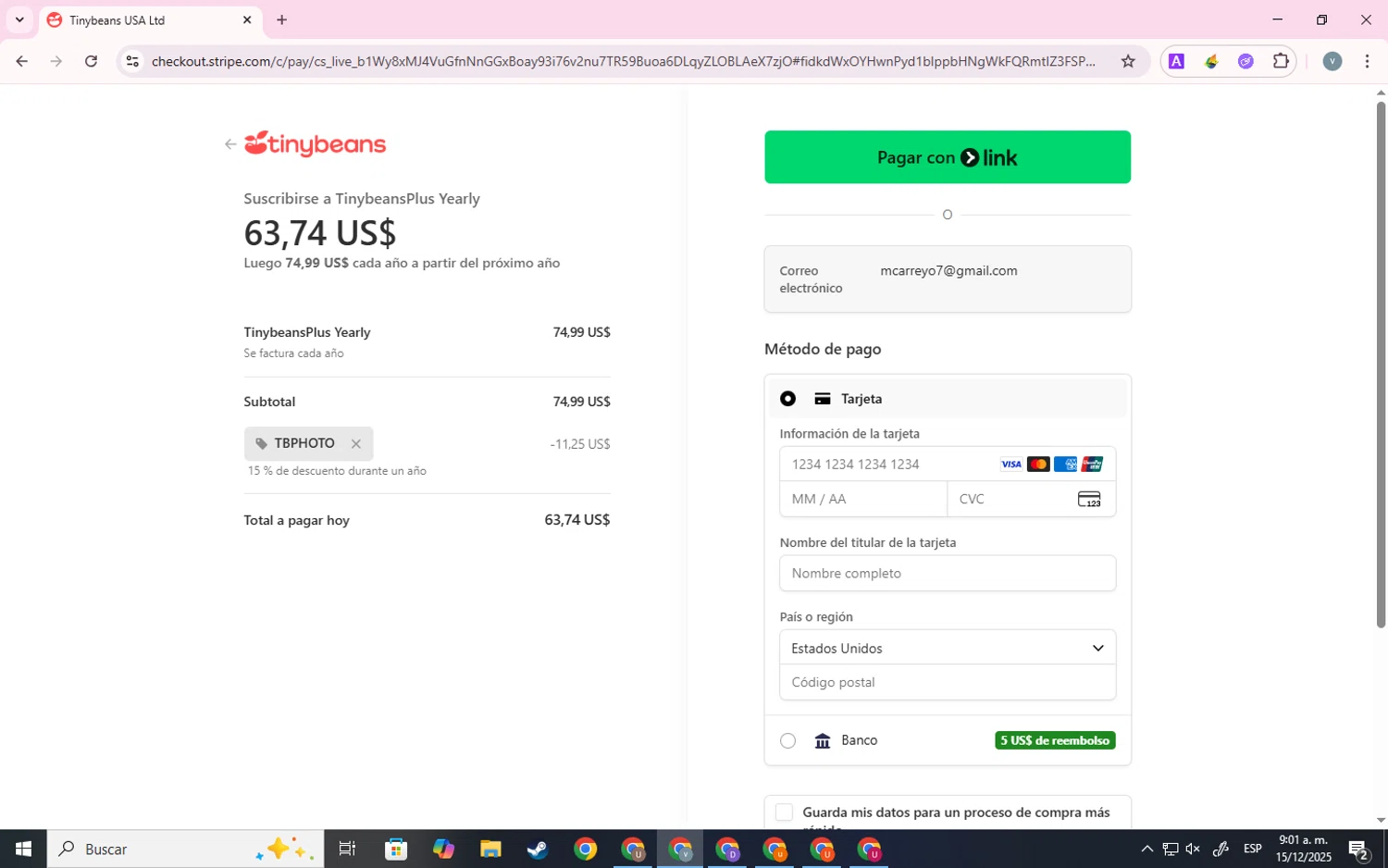Click the back arrow beside the tinybeans logo
The width and height of the screenshot is (1388, 868).
[229, 144]
